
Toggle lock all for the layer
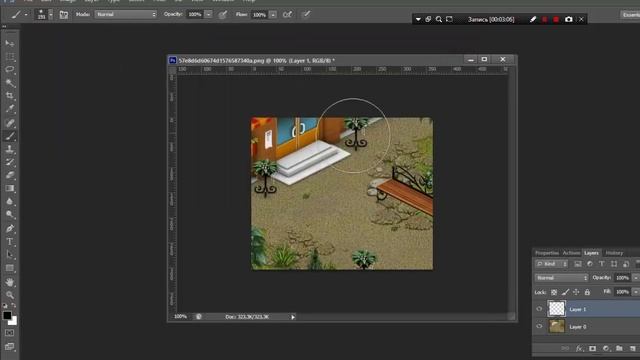[x=587, y=292]
